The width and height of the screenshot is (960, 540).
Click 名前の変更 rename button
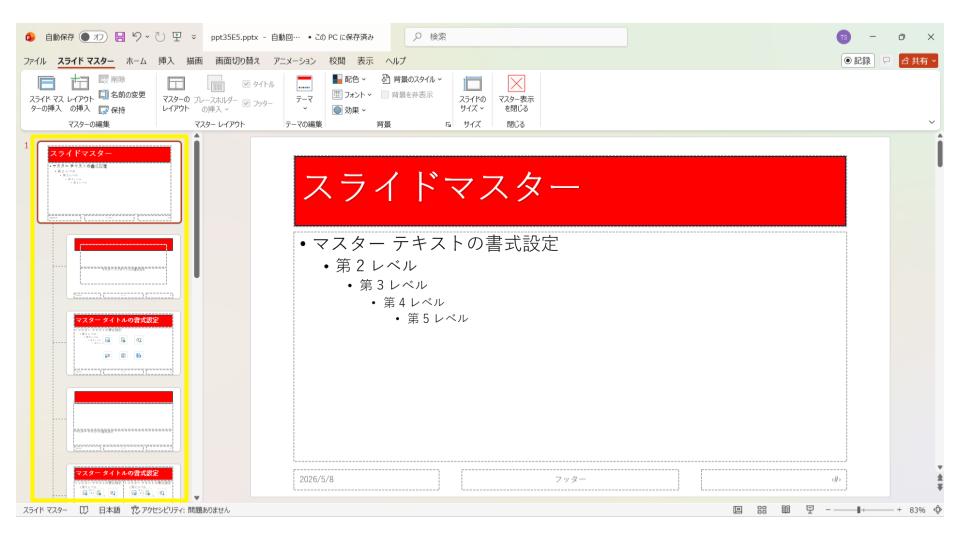click(122, 94)
